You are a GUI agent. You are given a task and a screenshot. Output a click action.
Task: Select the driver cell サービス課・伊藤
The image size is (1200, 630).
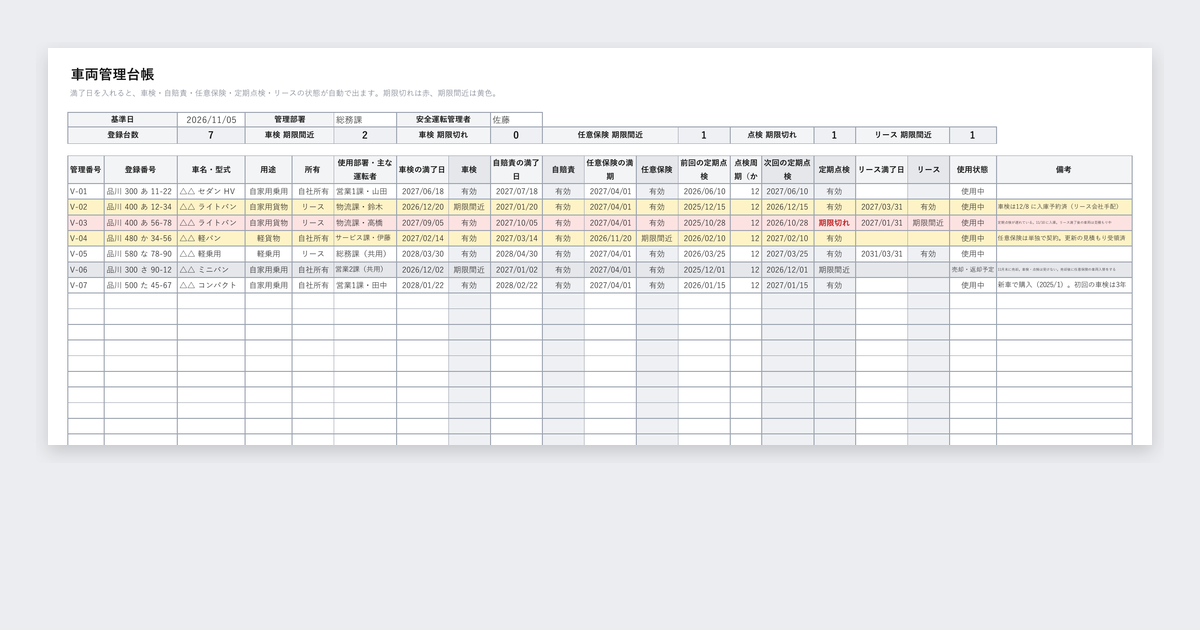(365, 238)
